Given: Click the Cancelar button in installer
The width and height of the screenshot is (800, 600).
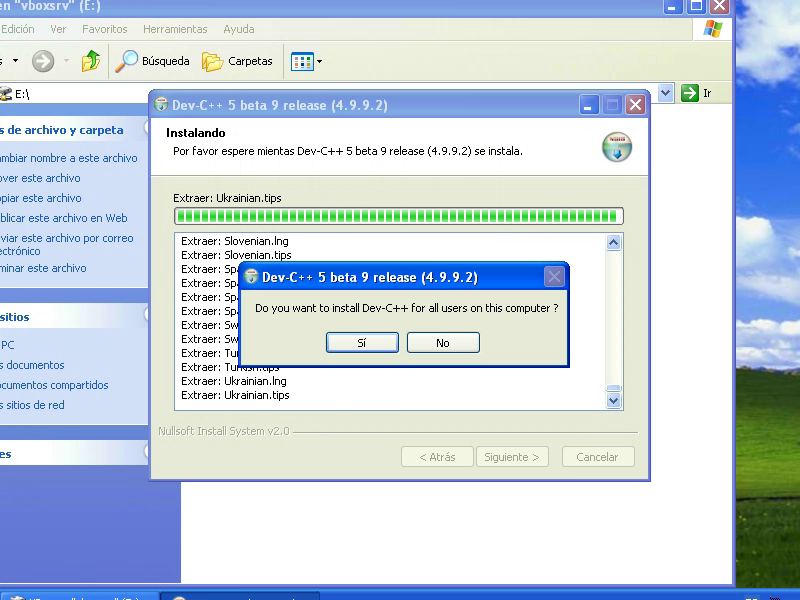Looking at the screenshot, I should [598, 457].
